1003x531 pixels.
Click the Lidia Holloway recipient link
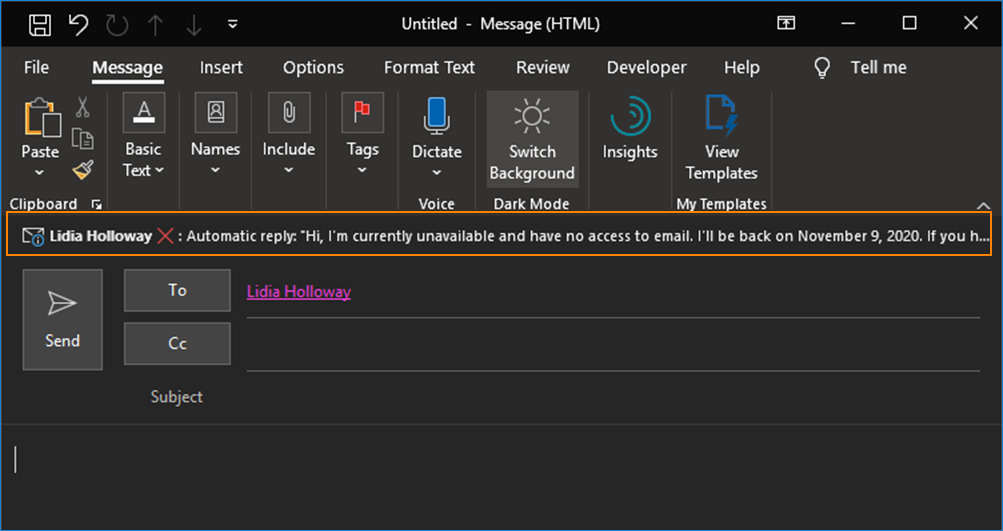[298, 291]
